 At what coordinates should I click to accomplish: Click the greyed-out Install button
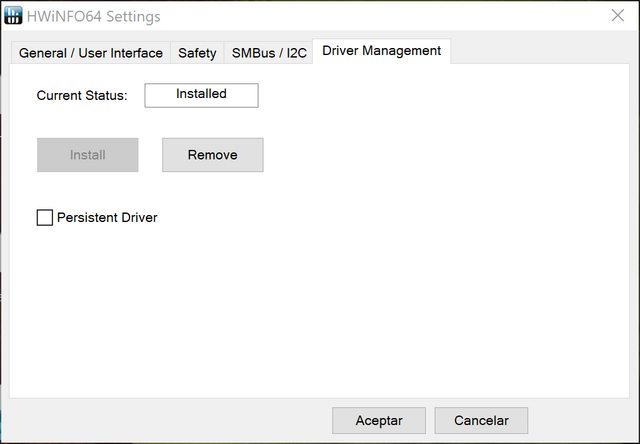pyautogui.click(x=88, y=155)
